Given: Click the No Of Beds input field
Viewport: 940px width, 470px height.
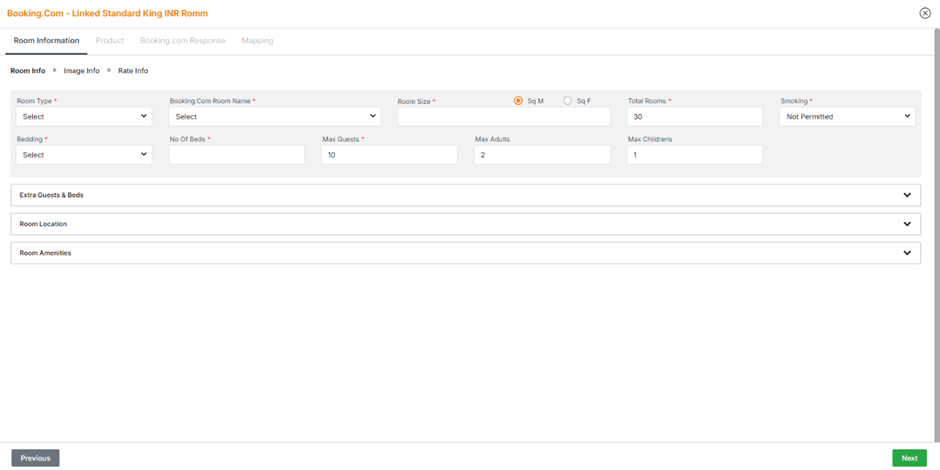Looking at the screenshot, I should click(237, 155).
